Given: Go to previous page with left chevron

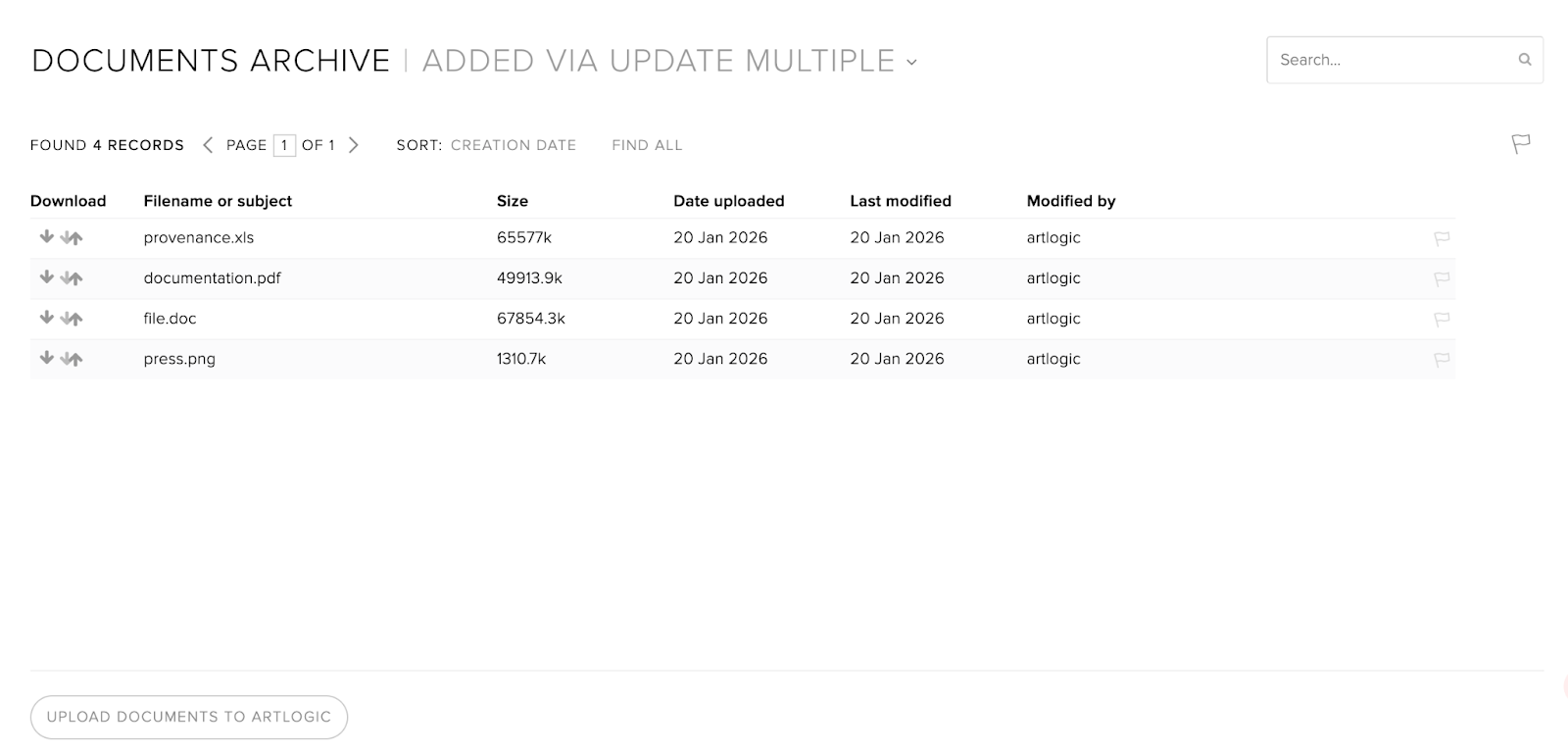Looking at the screenshot, I should pos(208,145).
